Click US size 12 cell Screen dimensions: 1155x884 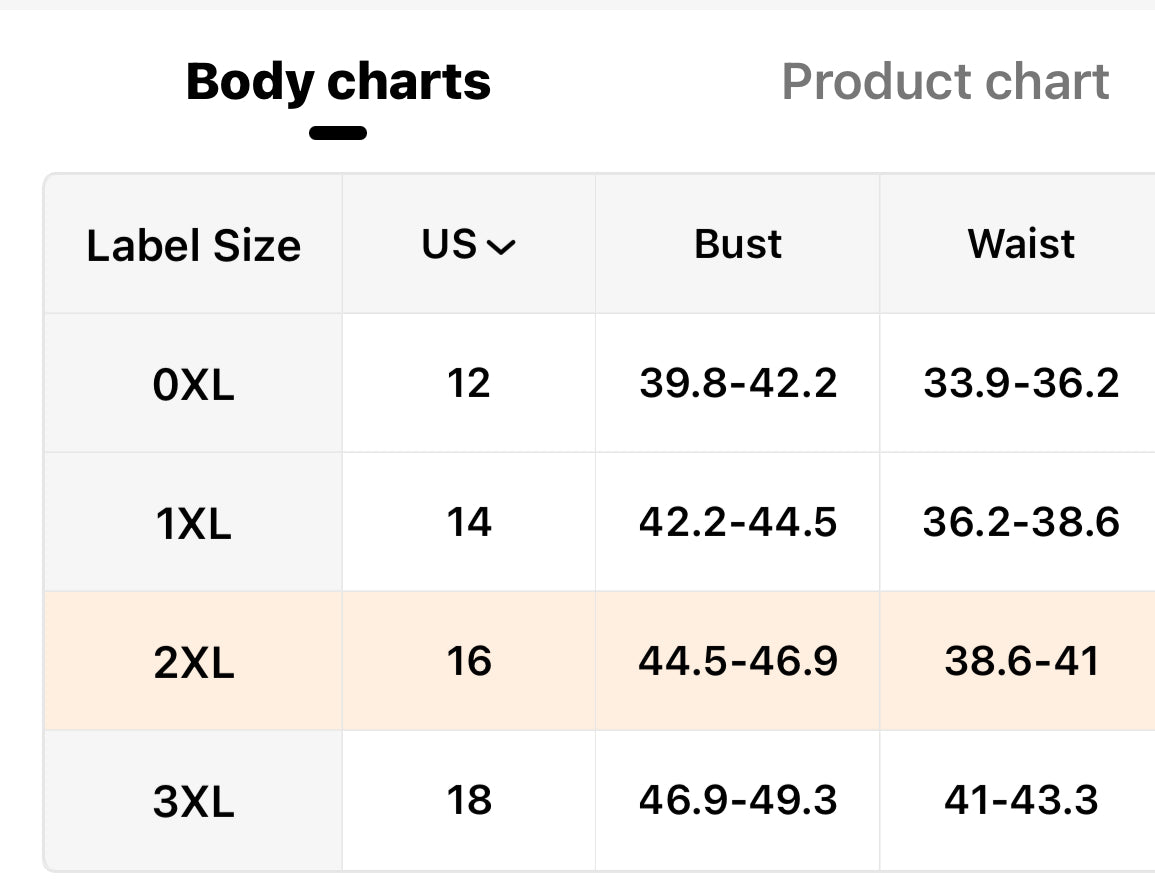tap(469, 383)
